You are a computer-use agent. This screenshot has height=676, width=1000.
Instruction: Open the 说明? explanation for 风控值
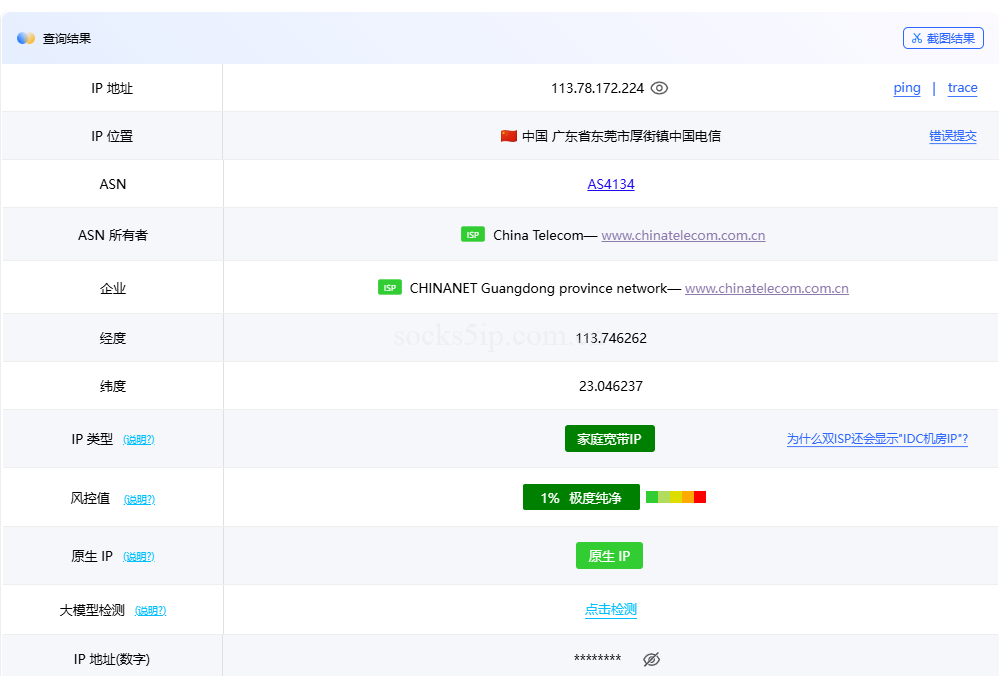coord(139,499)
